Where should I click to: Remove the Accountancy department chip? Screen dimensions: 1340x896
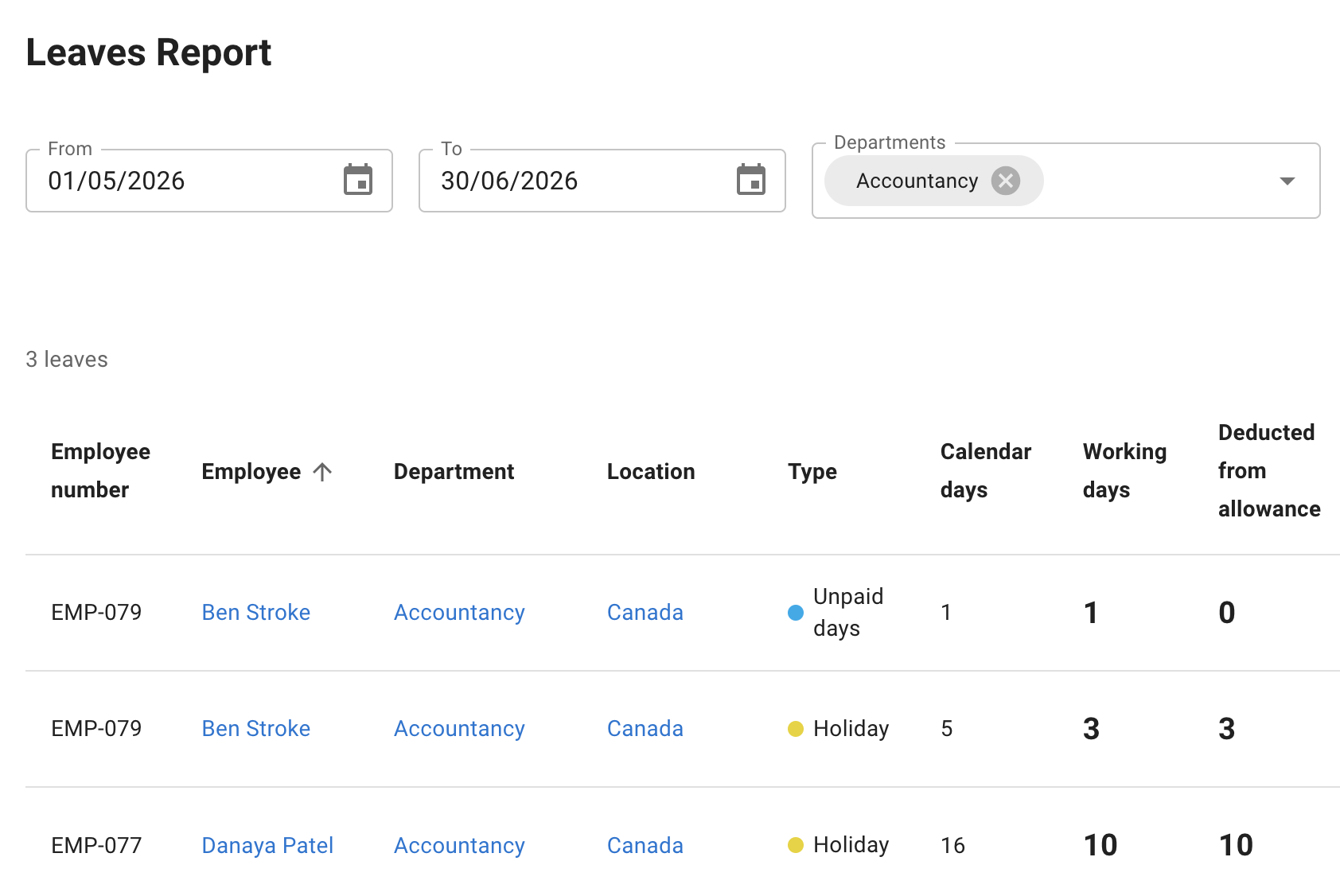pos(1006,181)
